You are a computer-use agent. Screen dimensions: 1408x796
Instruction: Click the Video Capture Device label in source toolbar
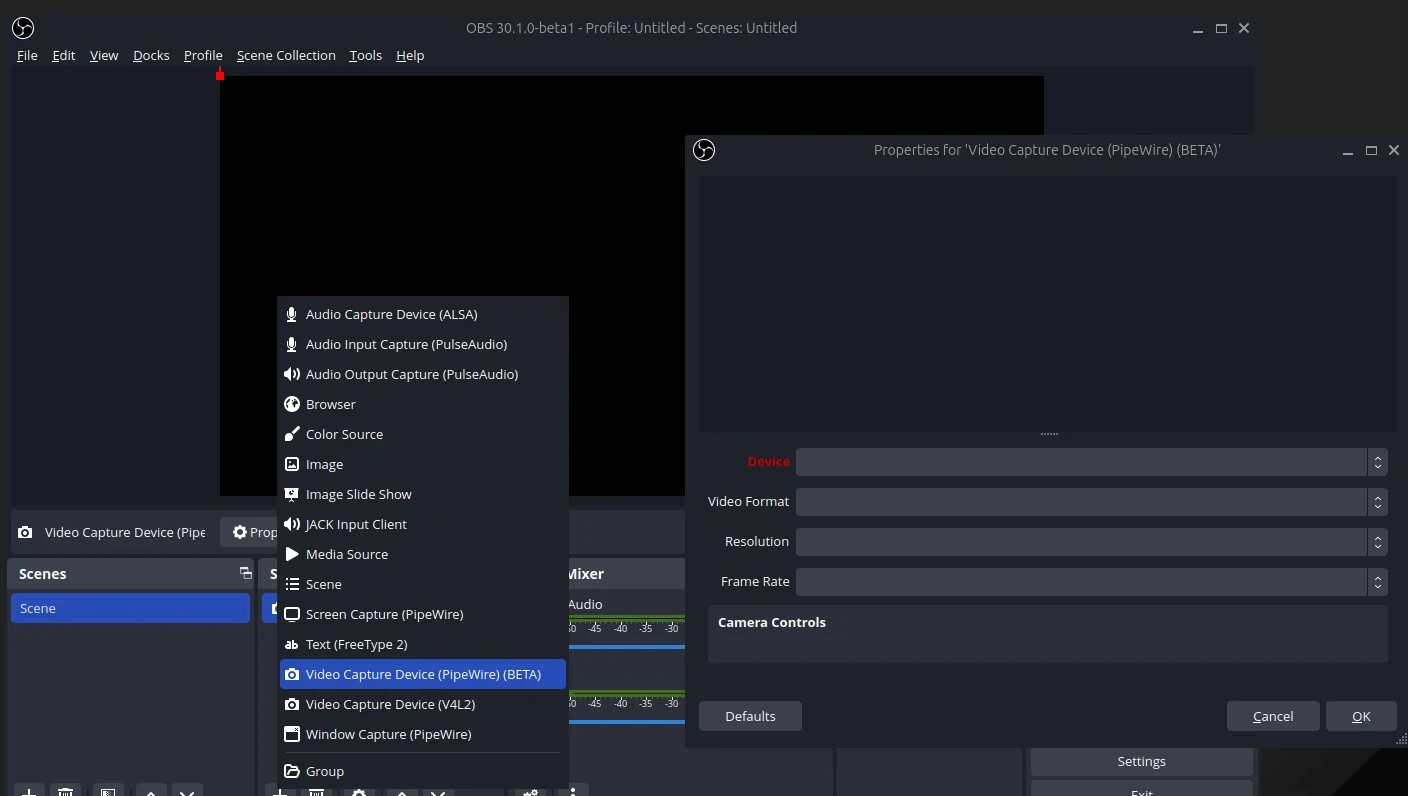(x=125, y=532)
